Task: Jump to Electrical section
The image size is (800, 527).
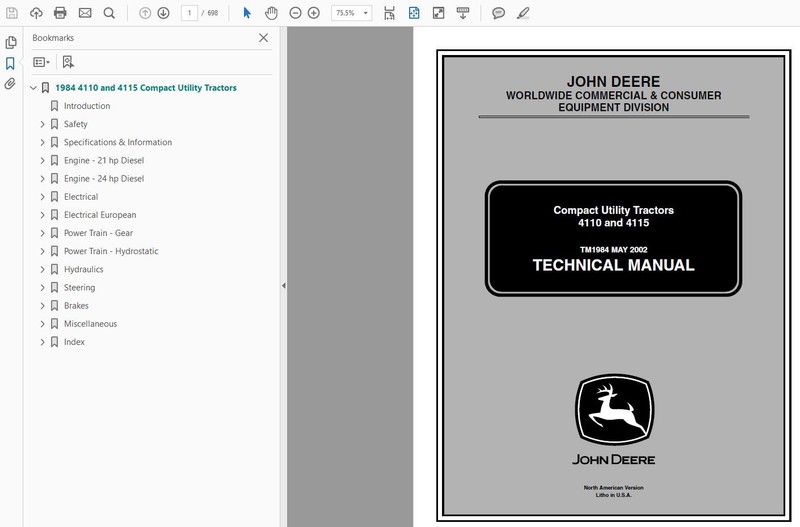Action: coord(81,197)
